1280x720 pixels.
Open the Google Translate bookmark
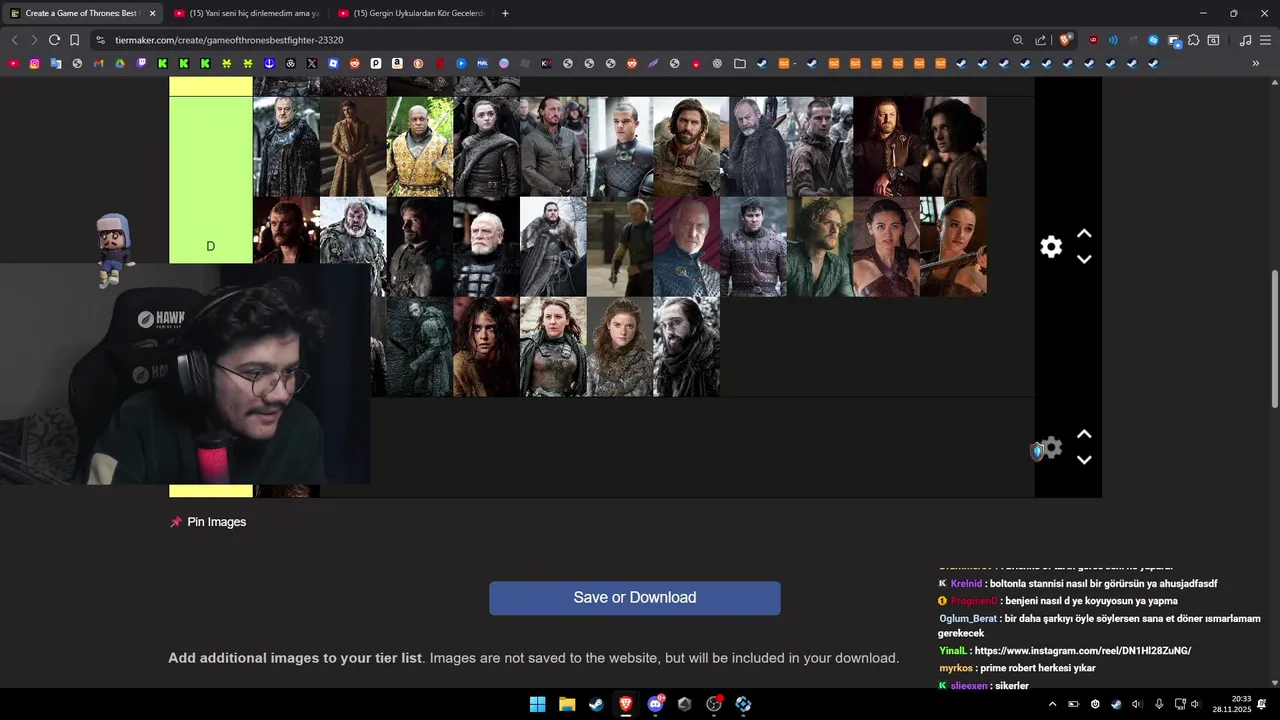click(56, 63)
